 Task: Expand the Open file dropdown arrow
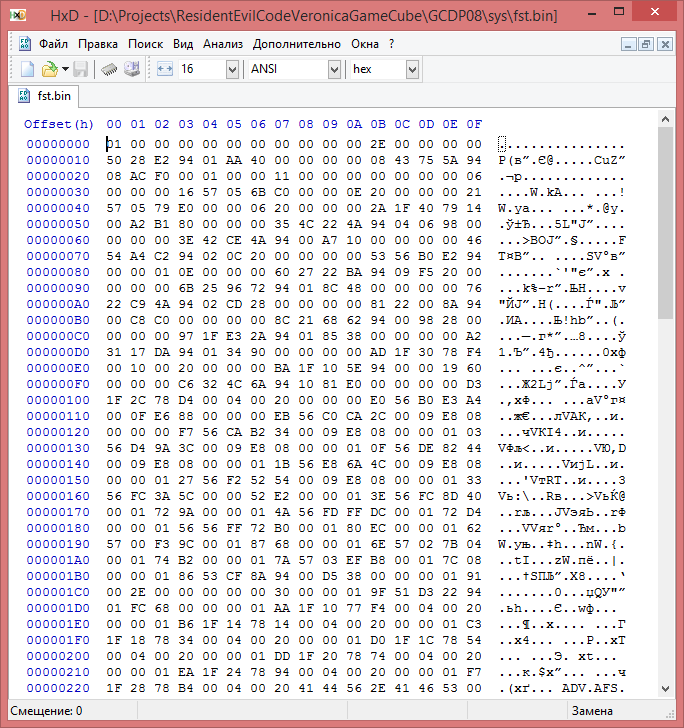[x=65, y=70]
